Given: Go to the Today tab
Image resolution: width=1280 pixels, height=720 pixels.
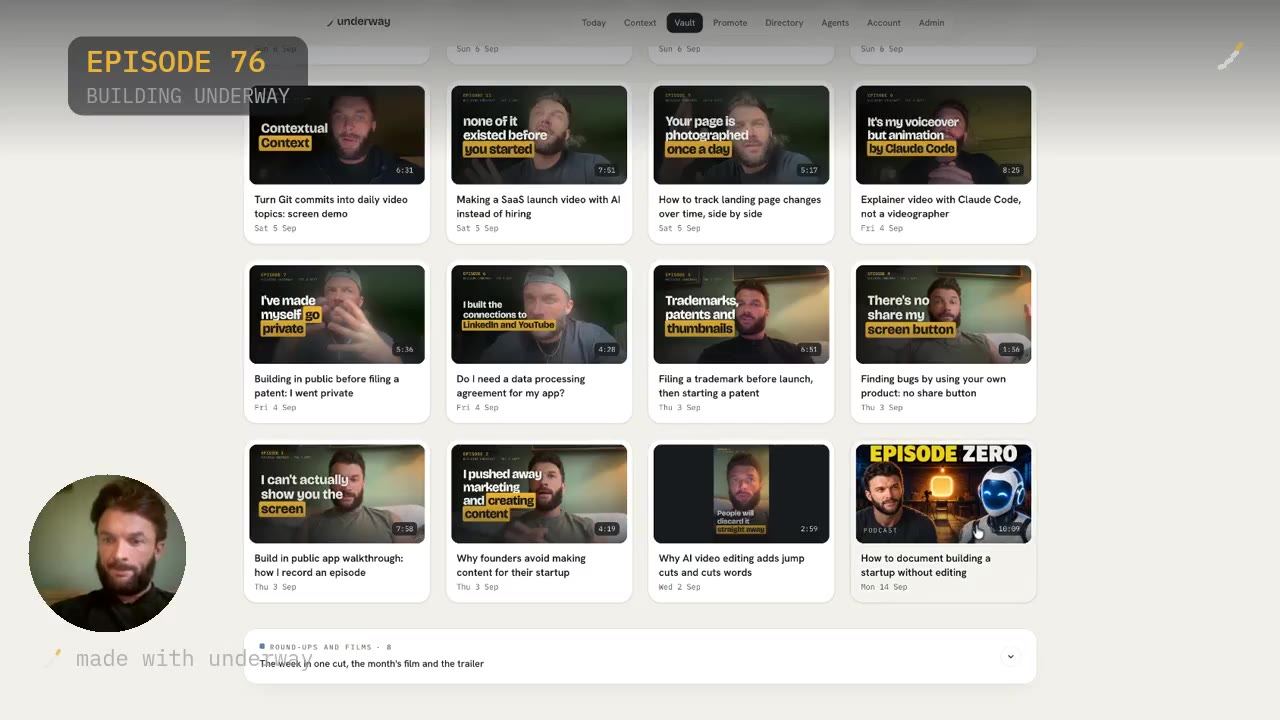Looking at the screenshot, I should [x=594, y=23].
